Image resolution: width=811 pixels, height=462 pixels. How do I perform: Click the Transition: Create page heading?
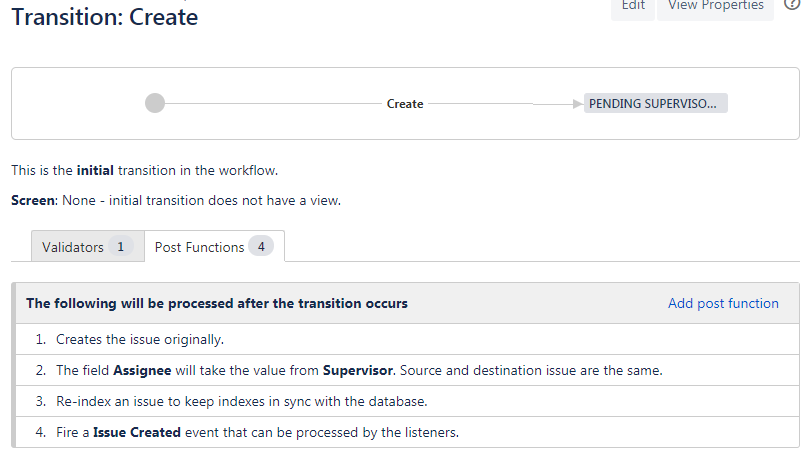pyautogui.click(x=105, y=17)
